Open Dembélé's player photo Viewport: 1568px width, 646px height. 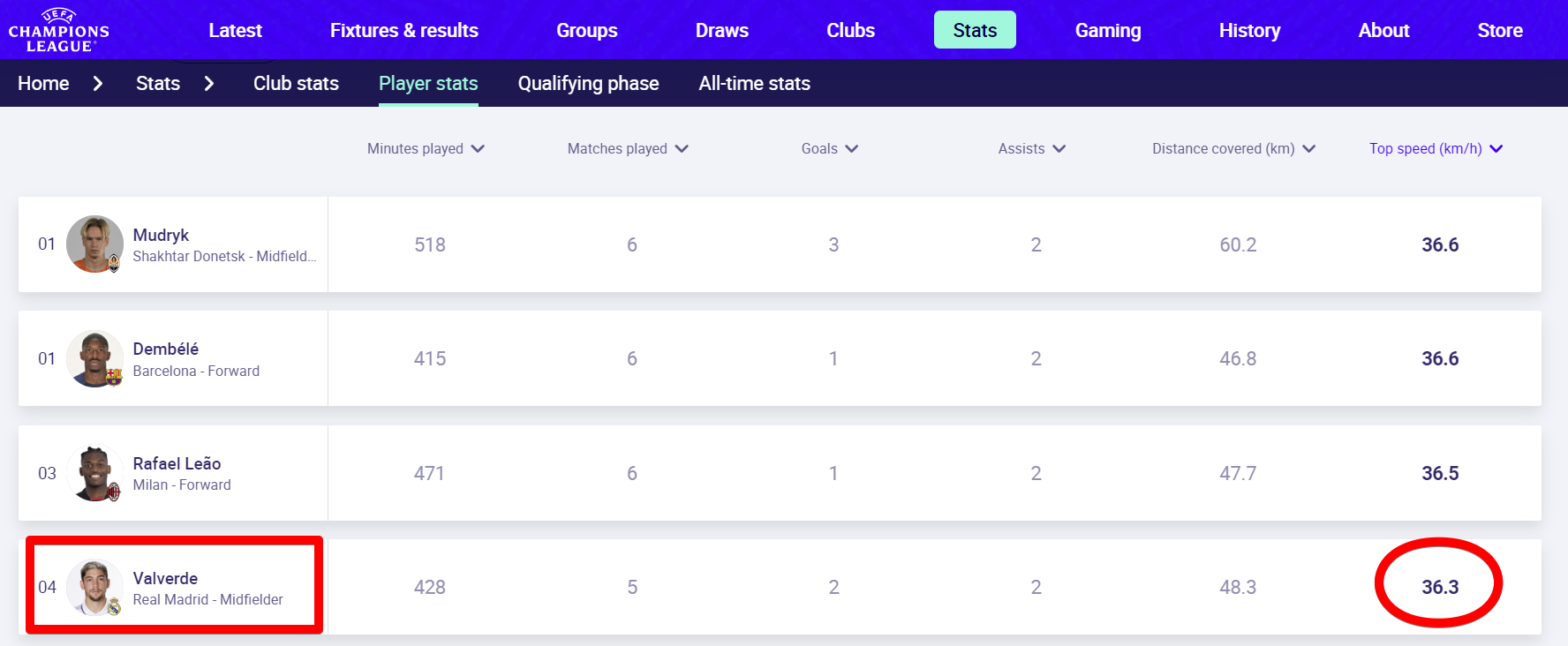point(94,358)
